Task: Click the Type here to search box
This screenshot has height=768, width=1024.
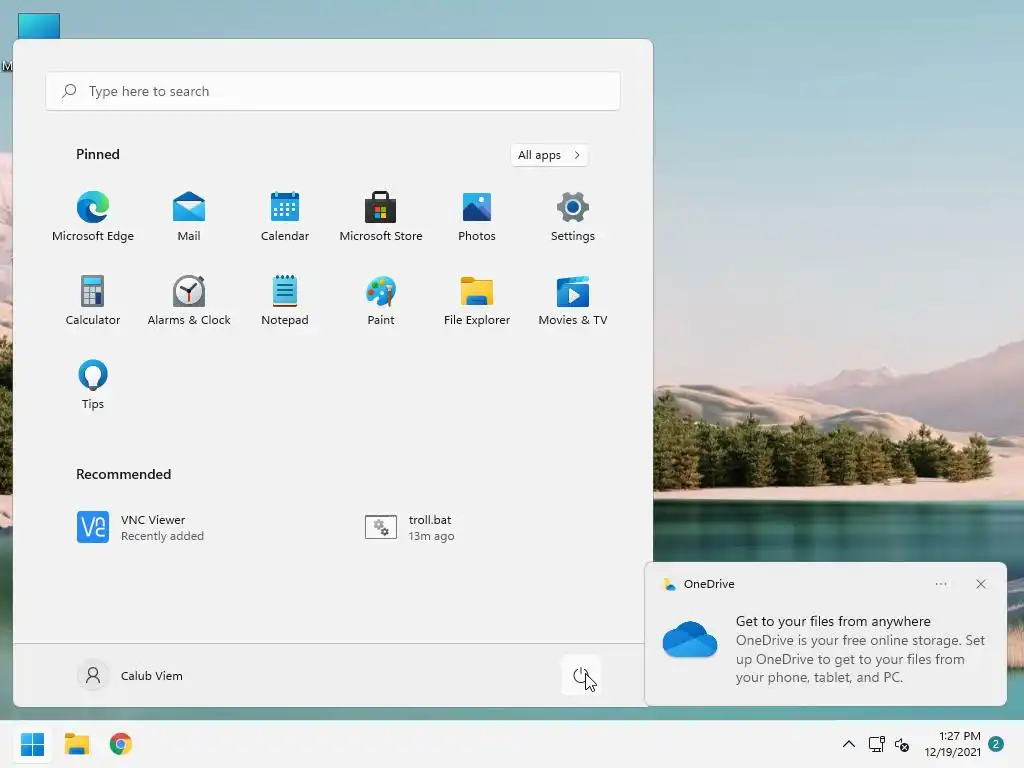Action: [333, 91]
